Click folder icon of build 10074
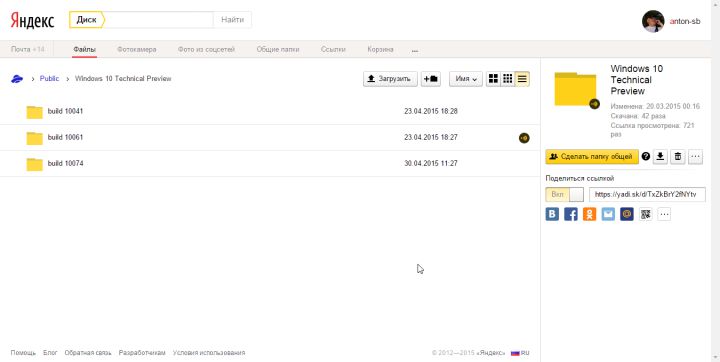Image resolution: width=720 pixels, height=362 pixels. click(x=34, y=164)
